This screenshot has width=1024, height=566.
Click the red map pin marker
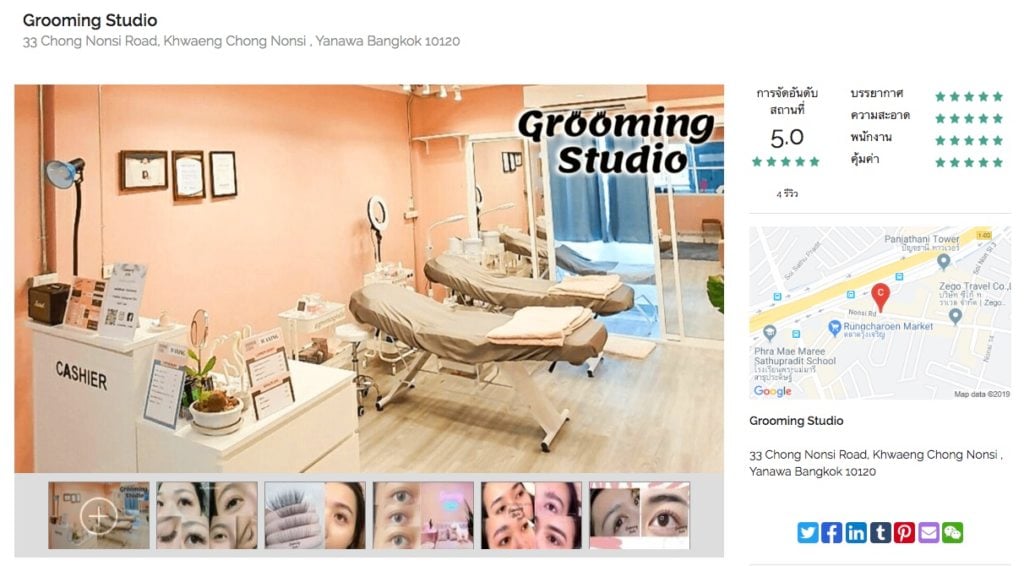click(880, 297)
